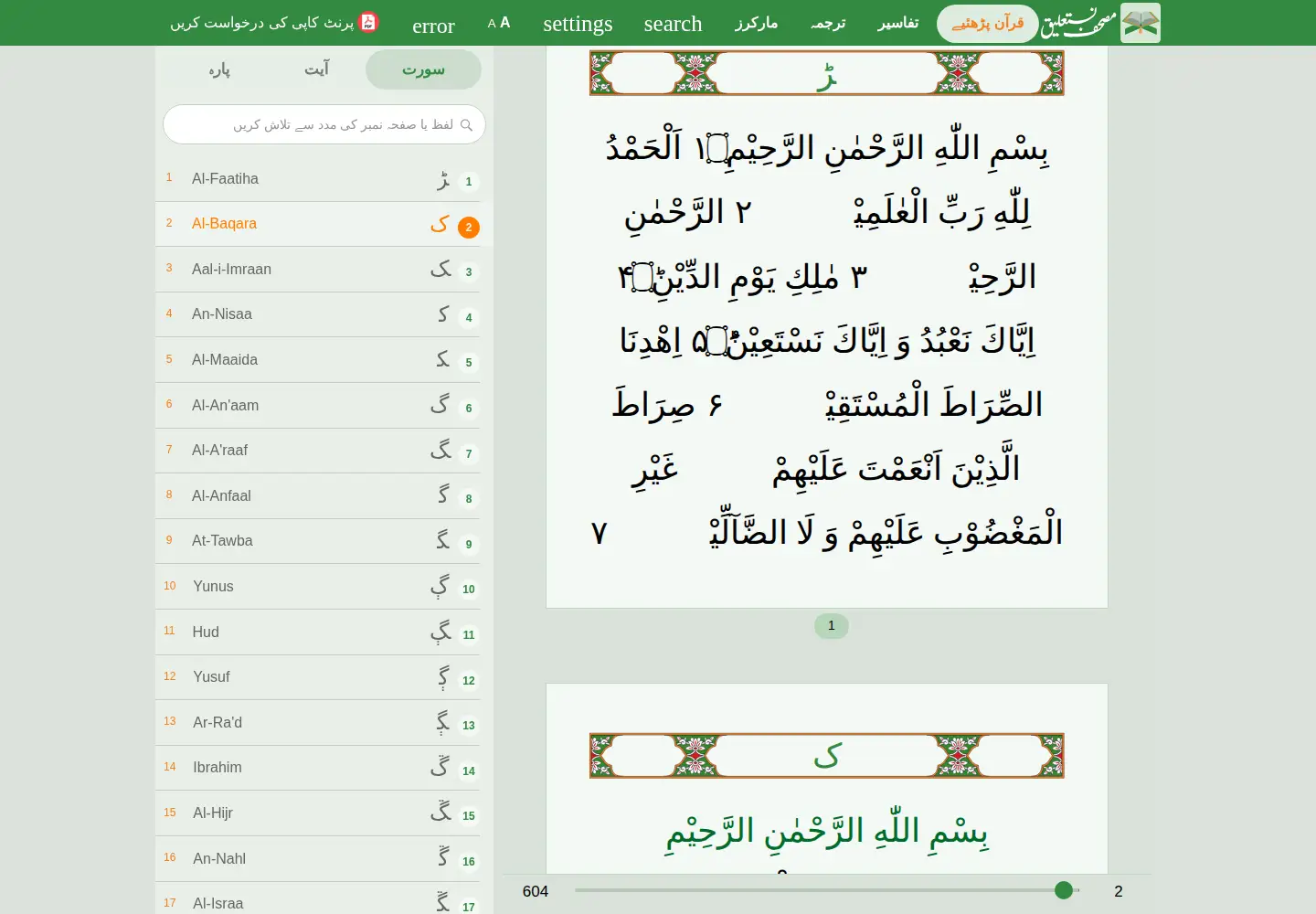Select surah Hud from the list

(x=317, y=632)
